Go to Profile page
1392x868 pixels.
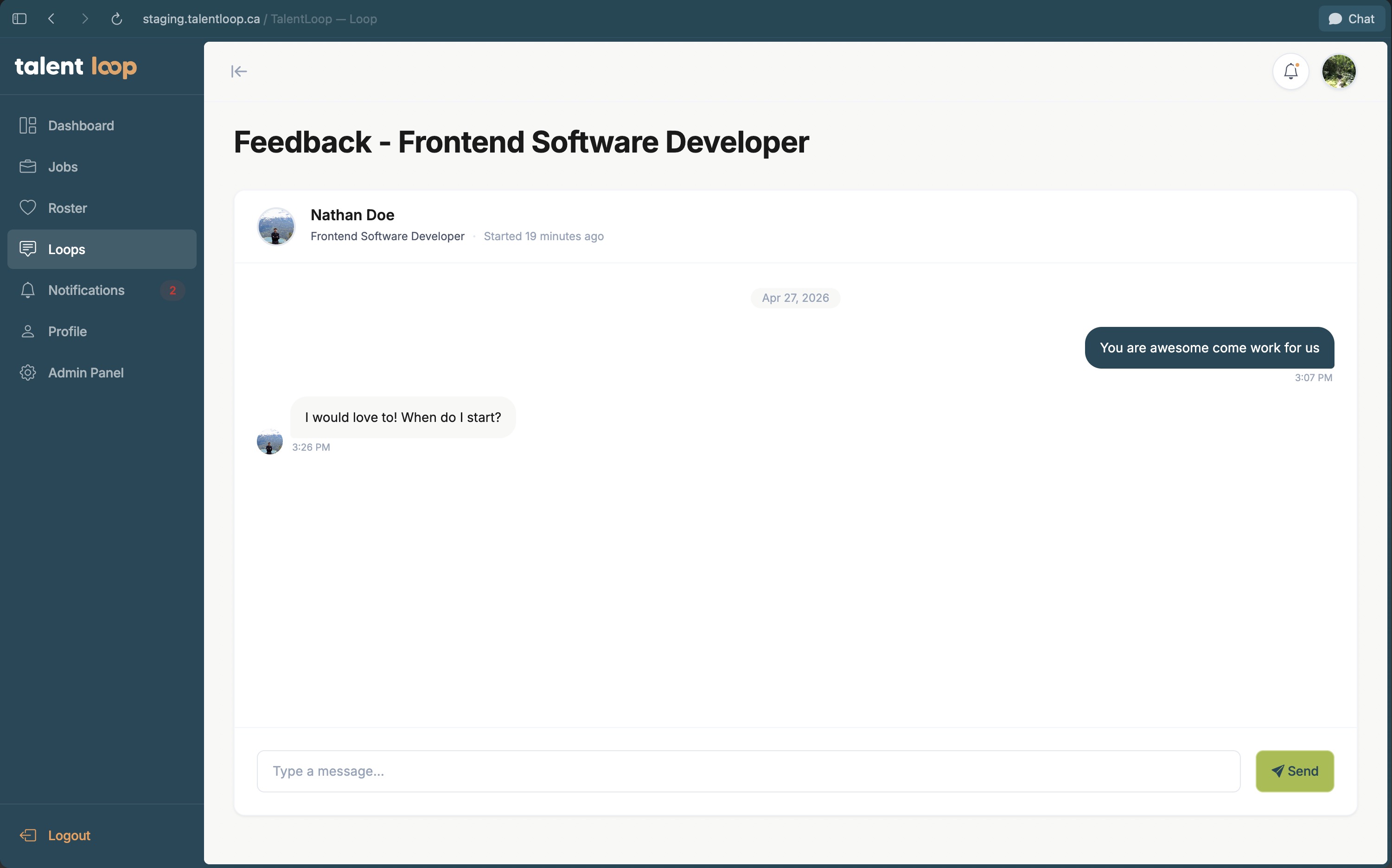click(67, 331)
